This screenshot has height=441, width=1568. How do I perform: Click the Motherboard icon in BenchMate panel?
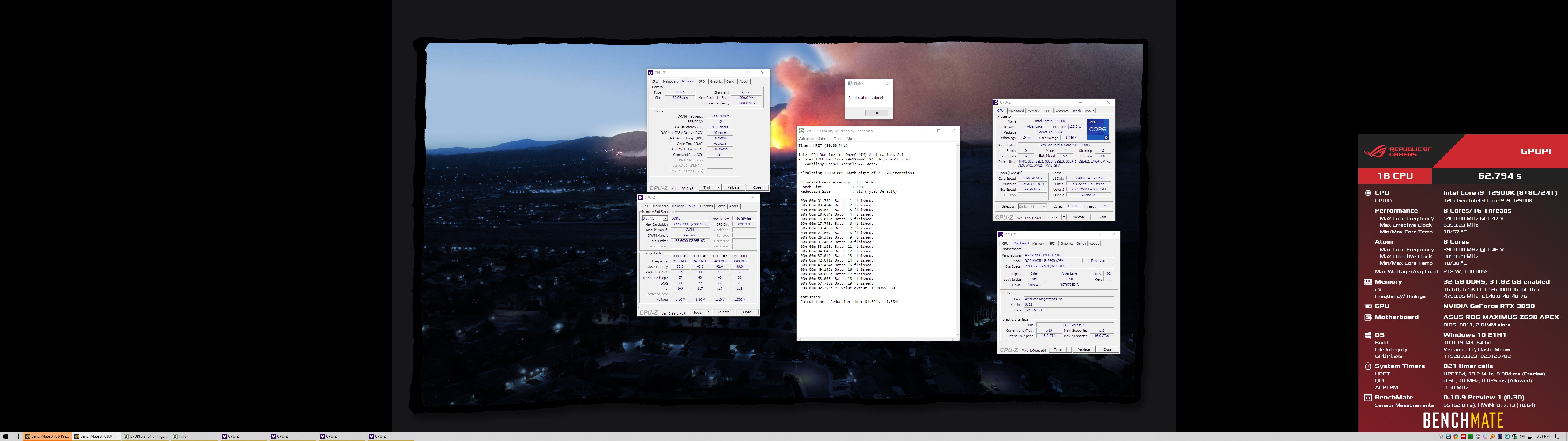point(1368,317)
